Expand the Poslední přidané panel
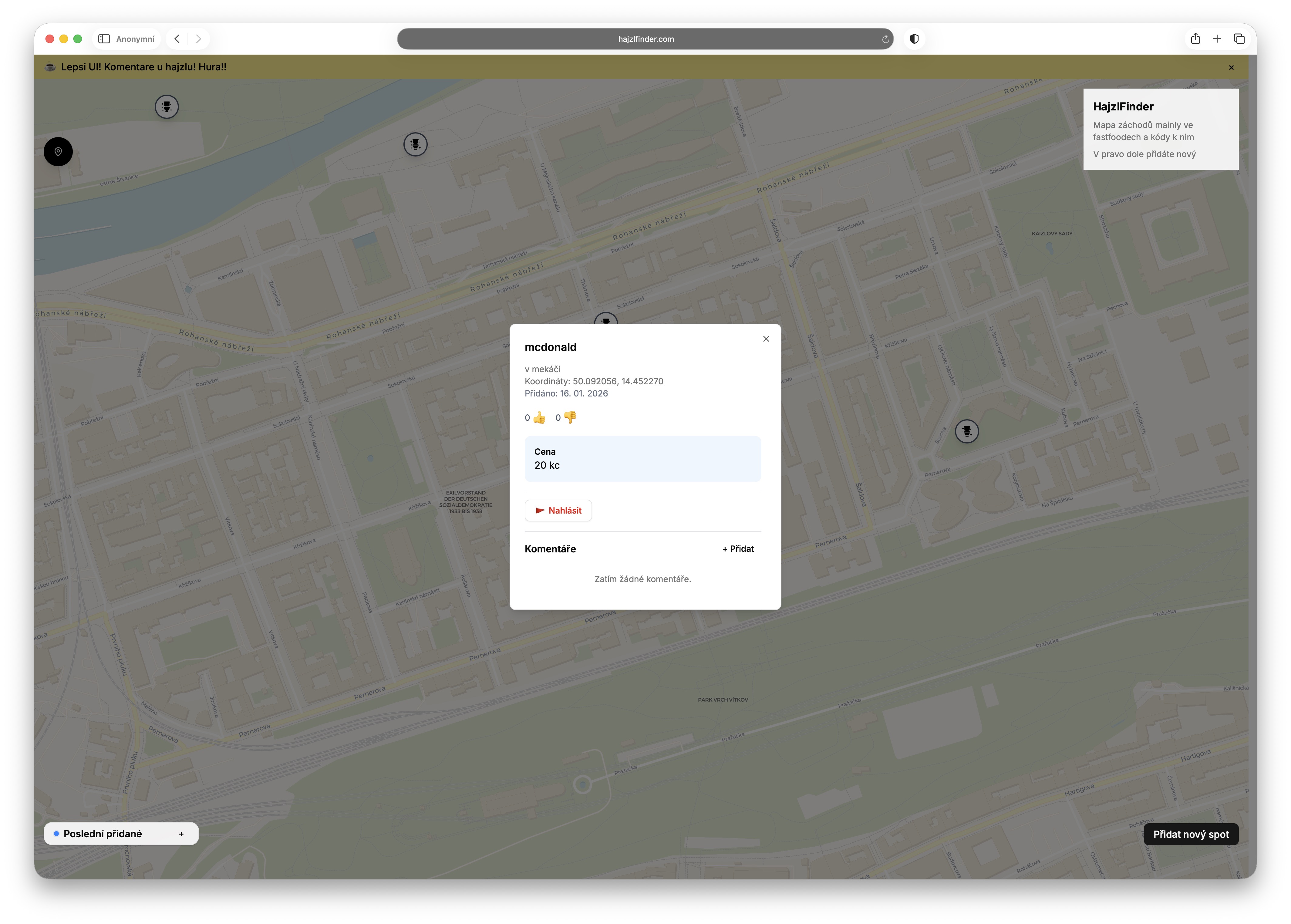The image size is (1291, 924). click(181, 834)
